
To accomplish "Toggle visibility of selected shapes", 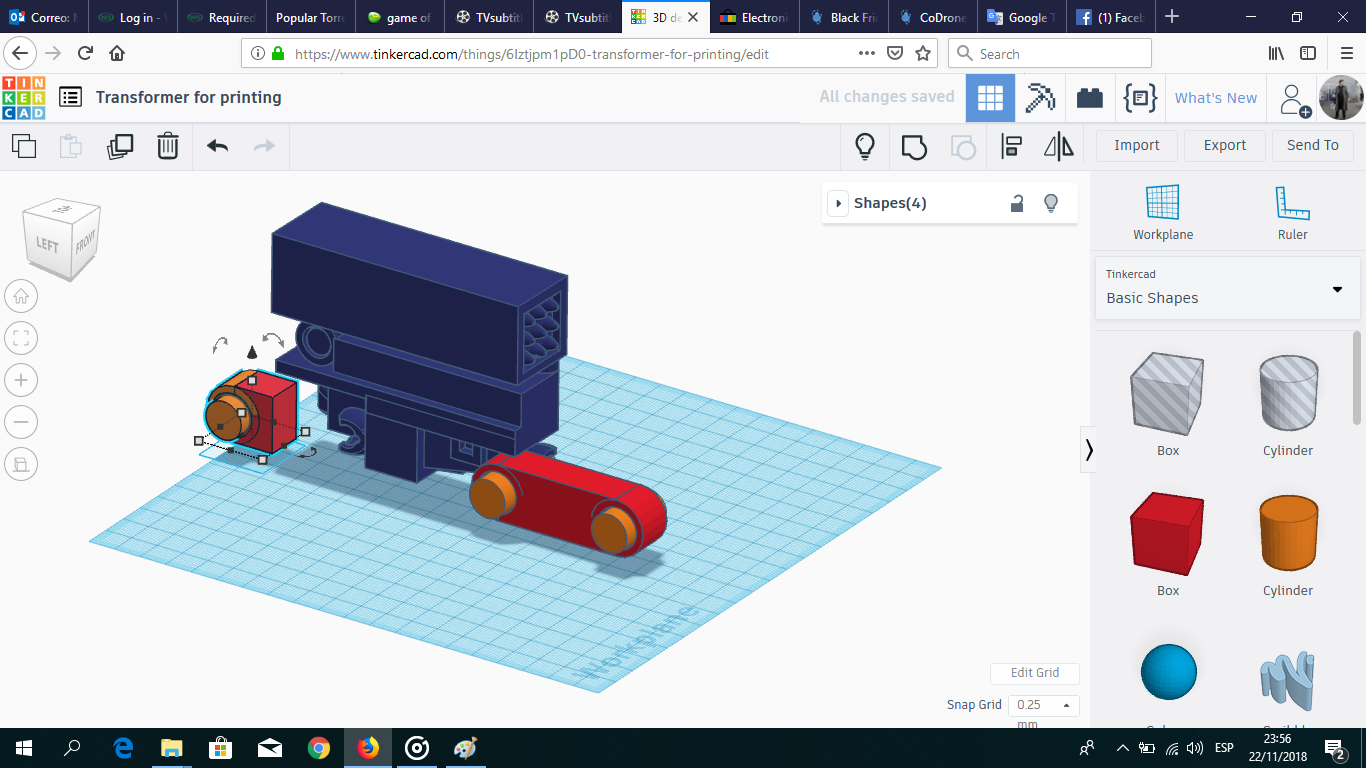I will [1051, 203].
